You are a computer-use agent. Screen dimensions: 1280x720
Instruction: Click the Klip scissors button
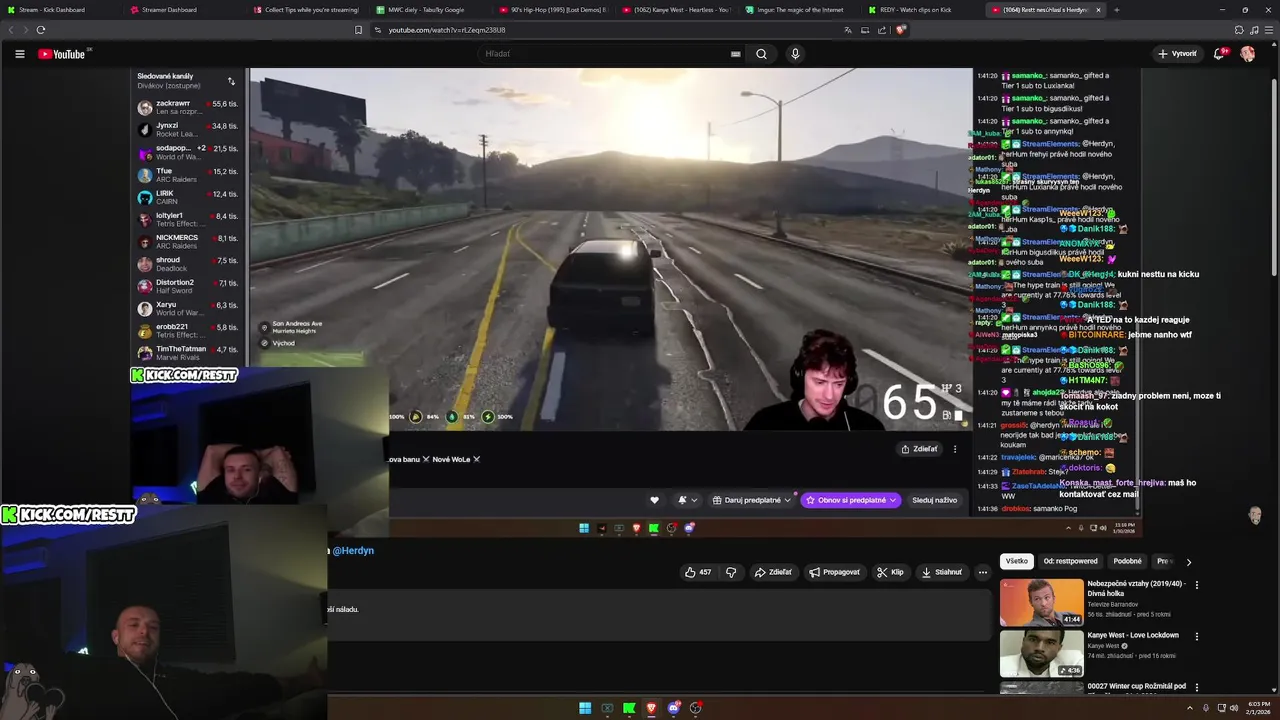coord(890,572)
